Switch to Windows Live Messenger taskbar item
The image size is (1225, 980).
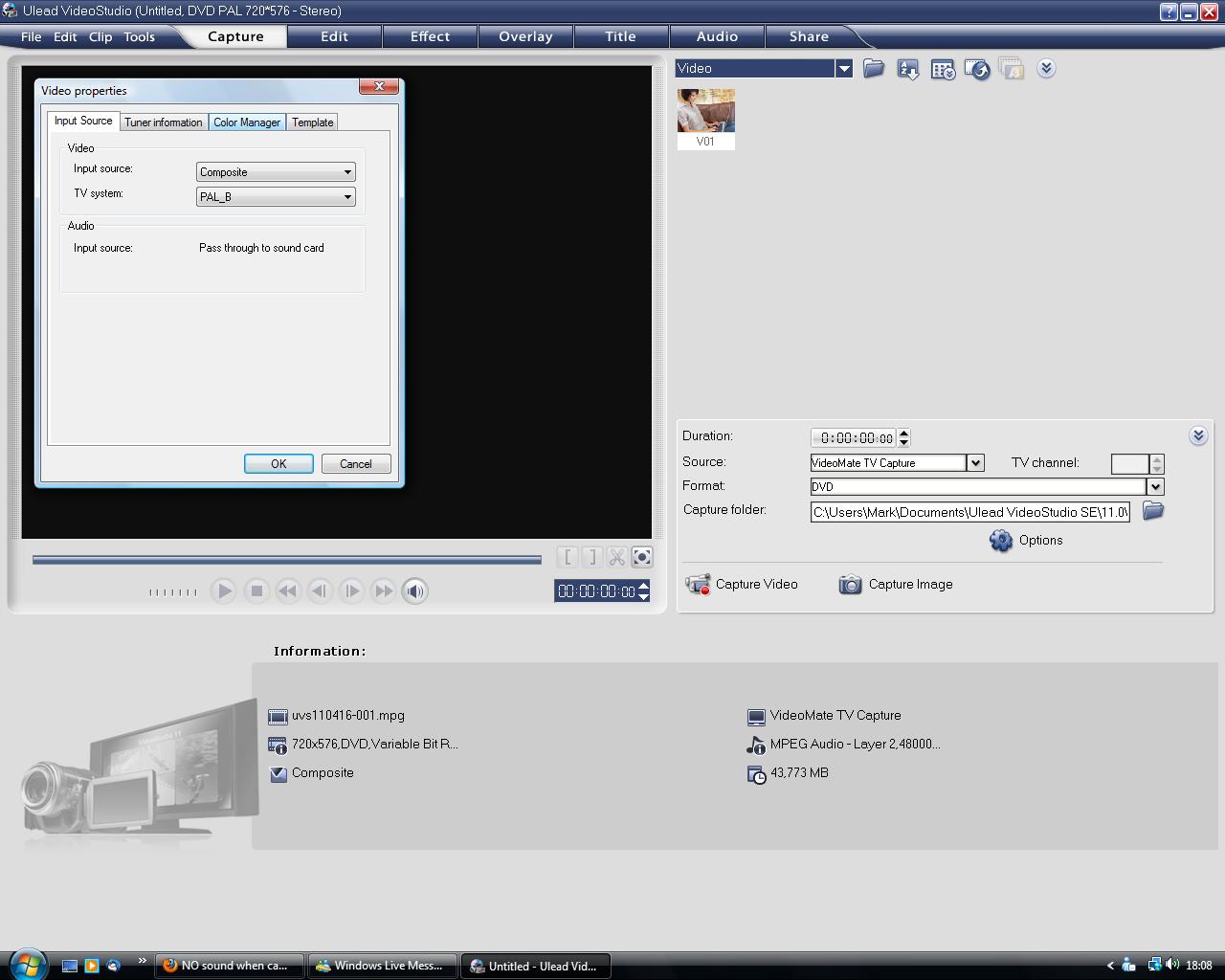click(383, 966)
